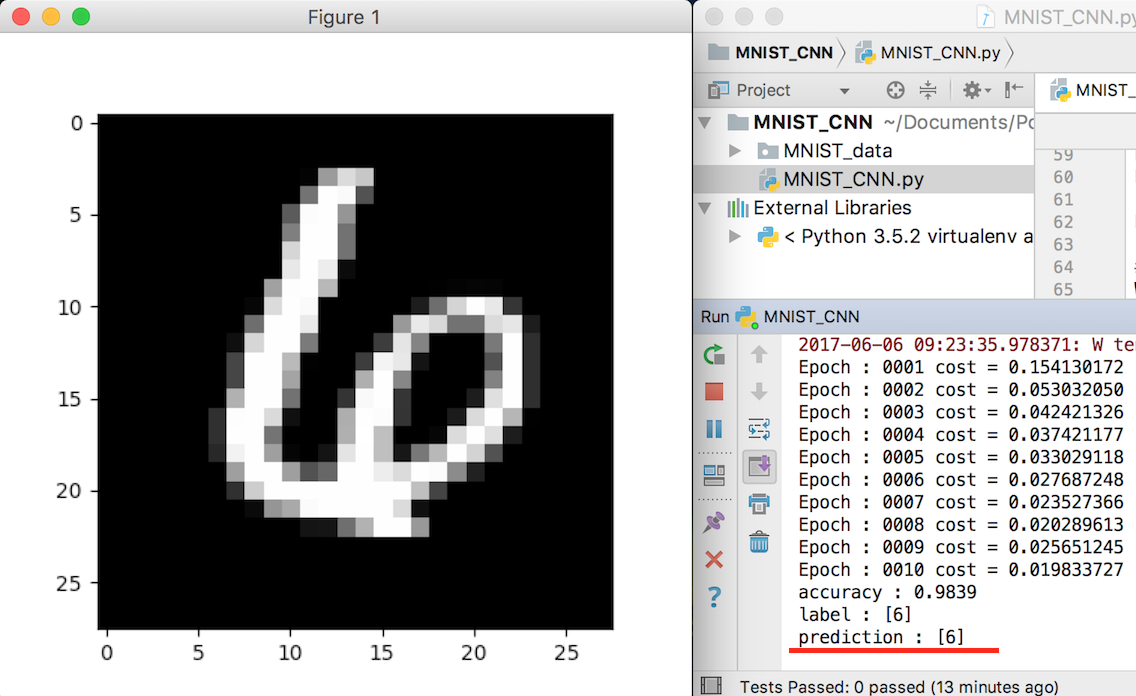Click line number 65 in editor gutter

click(1063, 290)
